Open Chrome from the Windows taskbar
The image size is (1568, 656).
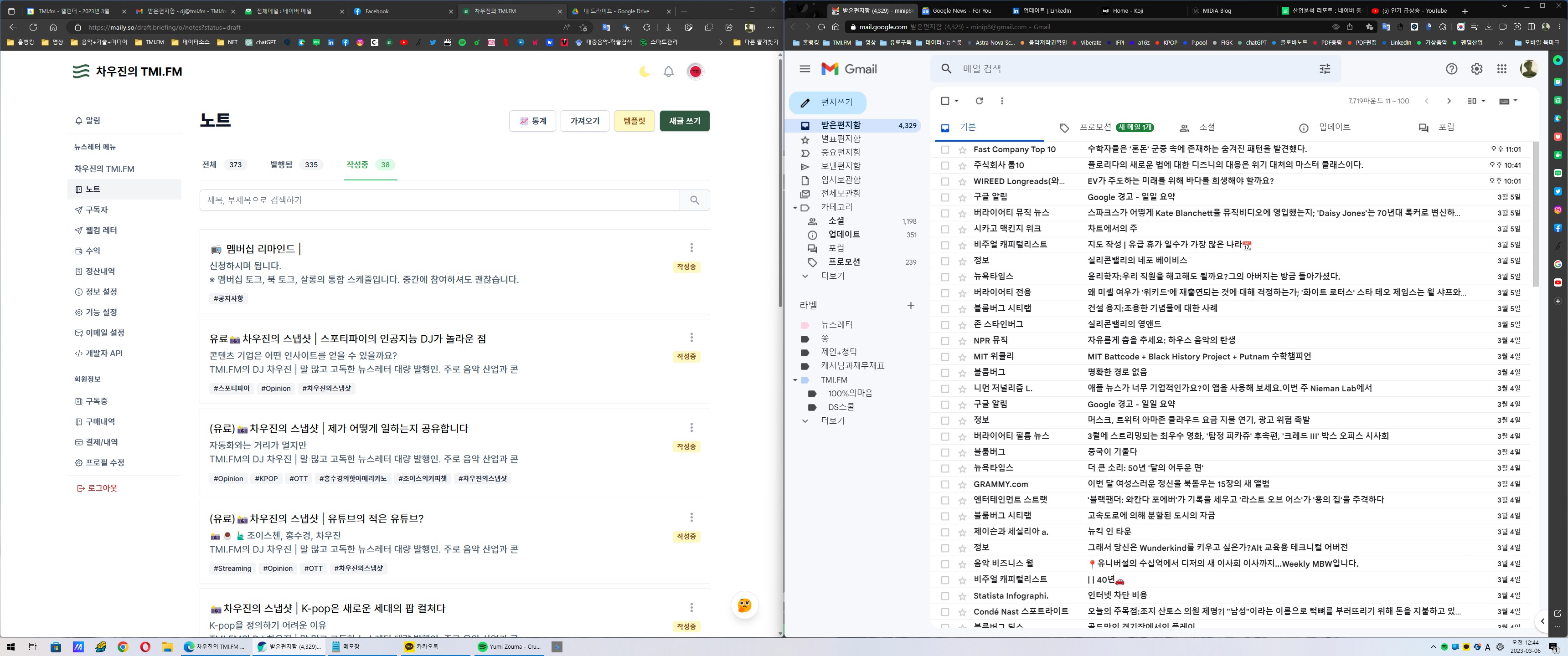point(123,647)
